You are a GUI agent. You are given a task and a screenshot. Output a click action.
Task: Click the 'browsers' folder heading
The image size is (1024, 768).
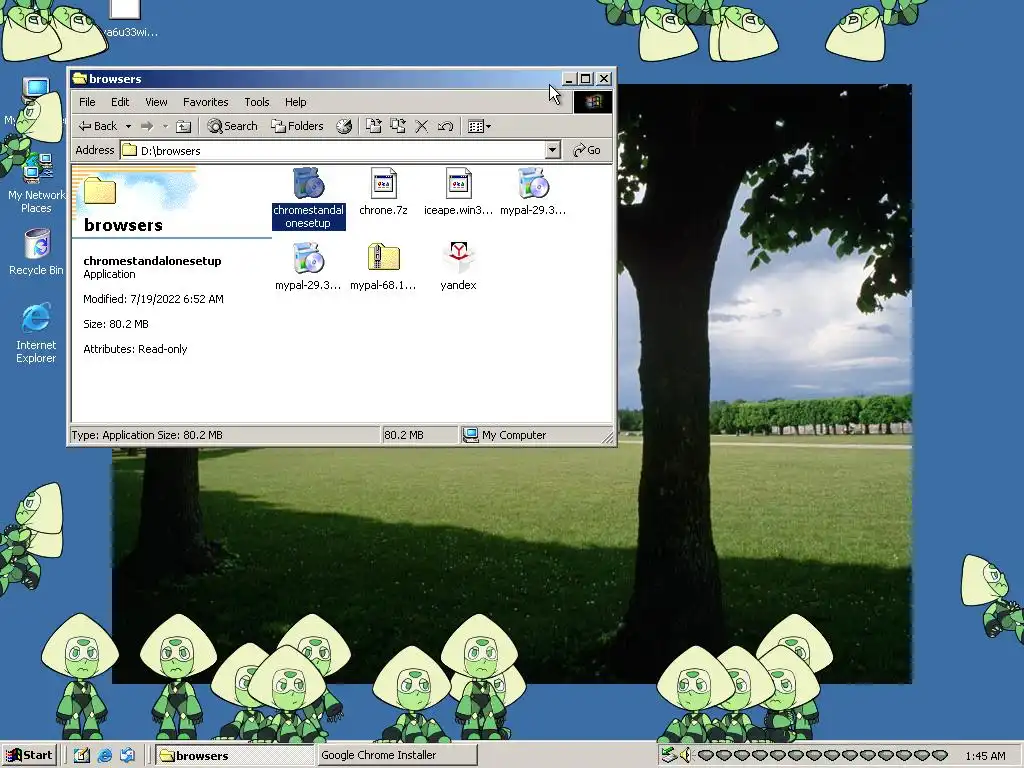tap(123, 225)
